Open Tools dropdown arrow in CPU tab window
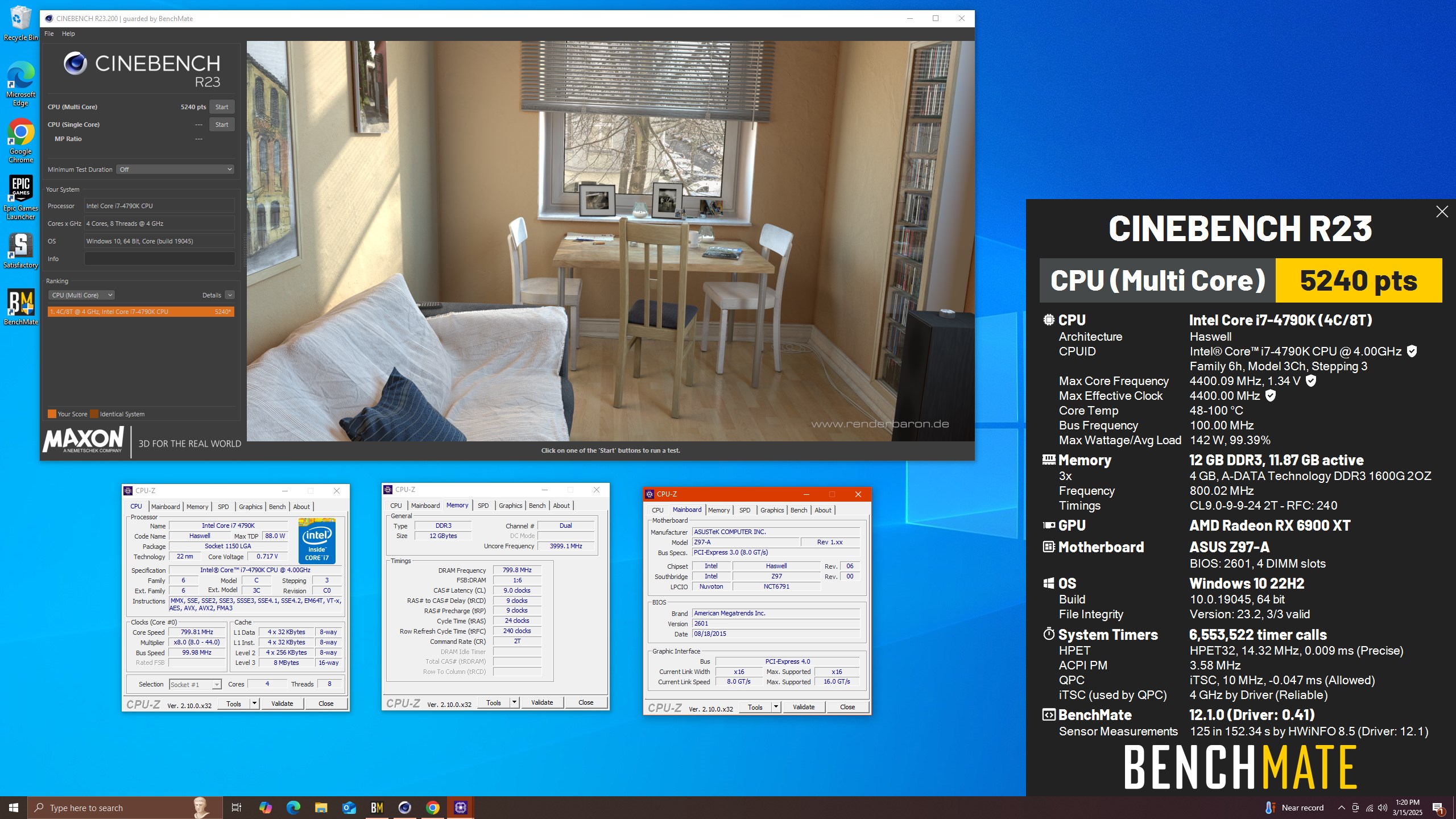Image resolution: width=1456 pixels, height=819 pixels. [254, 704]
